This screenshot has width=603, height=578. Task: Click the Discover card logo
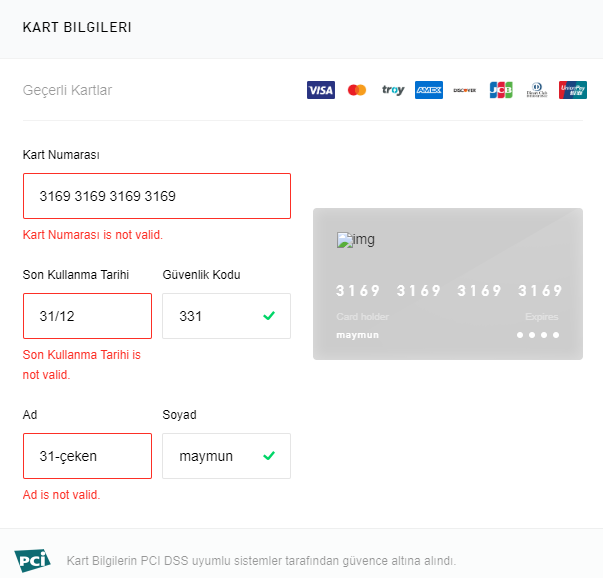coord(464,90)
